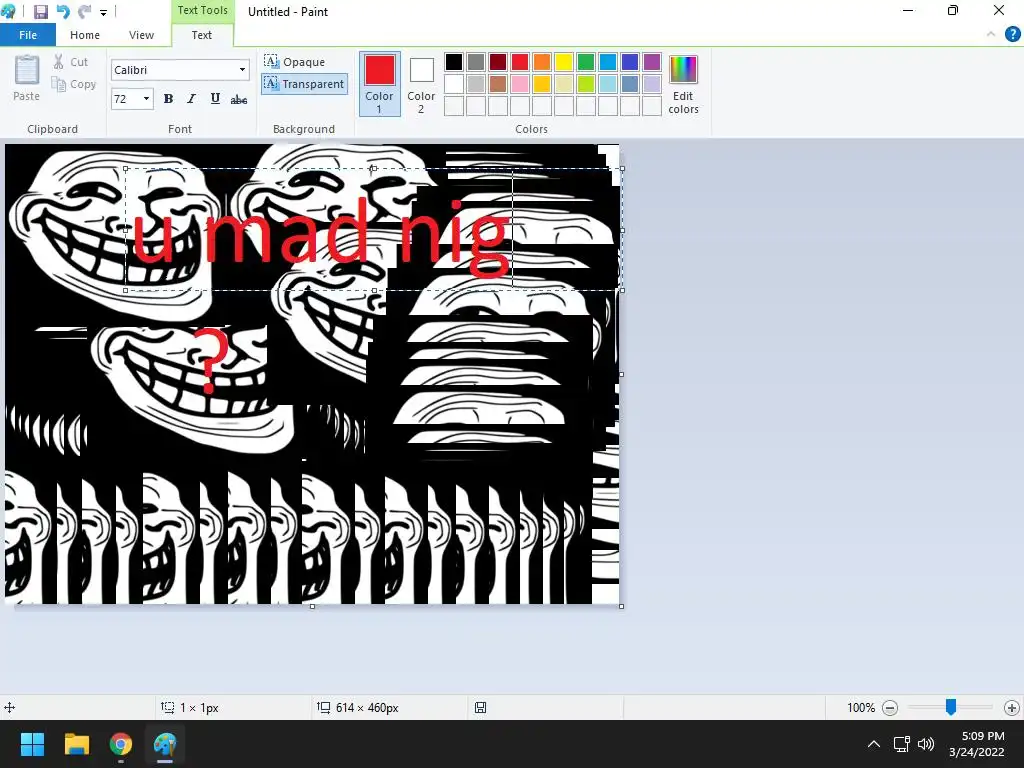Image resolution: width=1024 pixels, height=768 pixels.
Task: Click the canvas bottom-right resize handle
Action: click(x=621, y=607)
